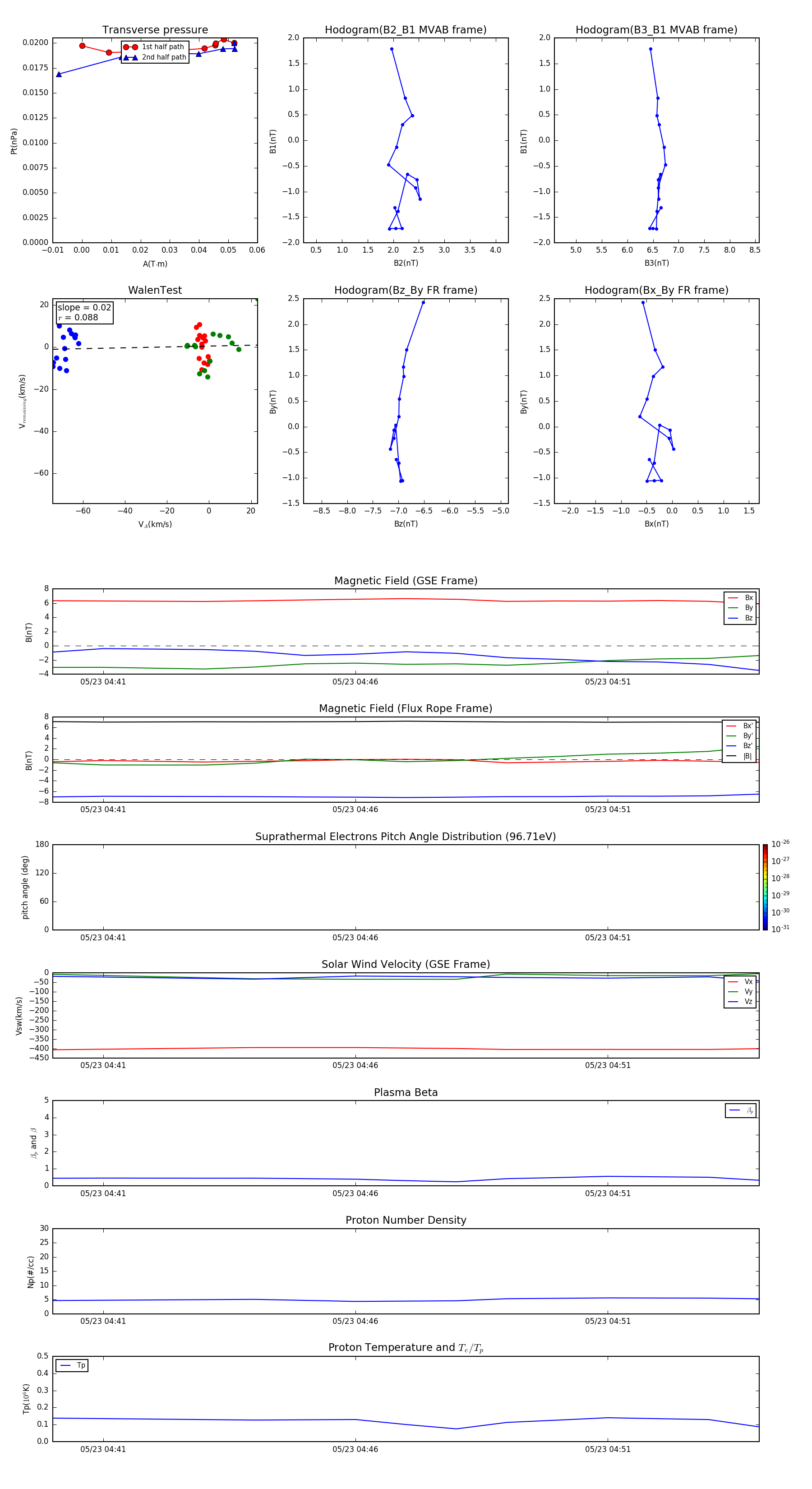Viewport: 812px width, 1489px height.
Task: Select the By' legend entry in Flux Rope panel
Action: (739, 736)
